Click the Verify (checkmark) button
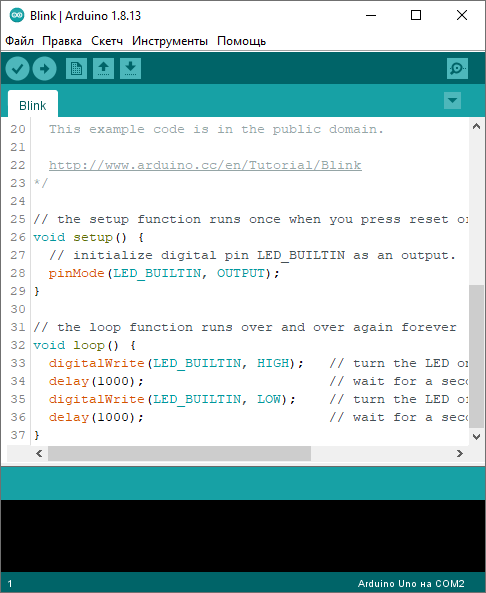 [17, 69]
